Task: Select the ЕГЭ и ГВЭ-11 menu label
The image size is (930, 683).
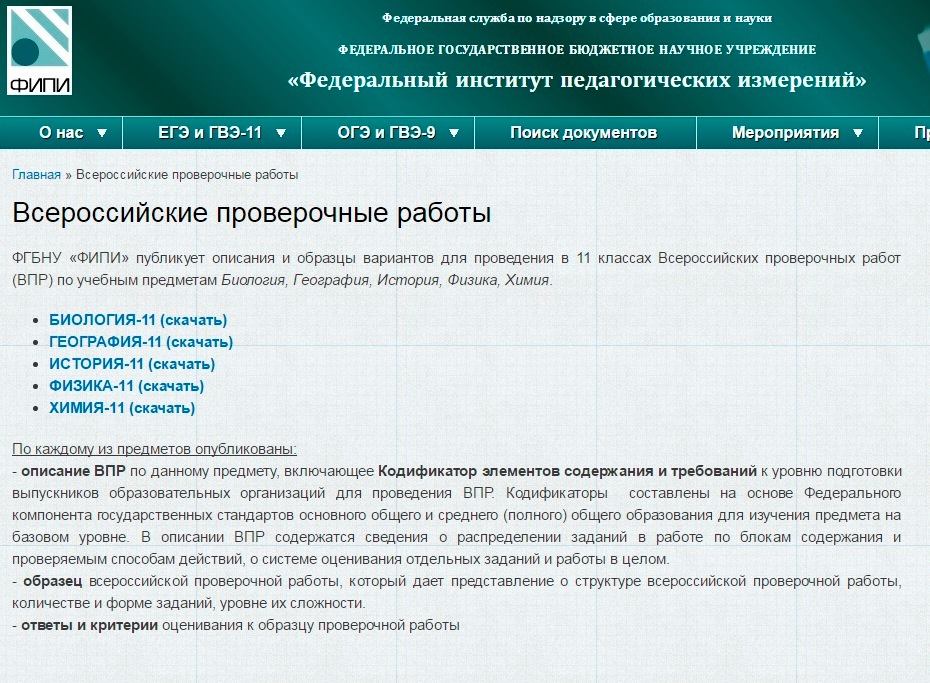Action: click(210, 133)
